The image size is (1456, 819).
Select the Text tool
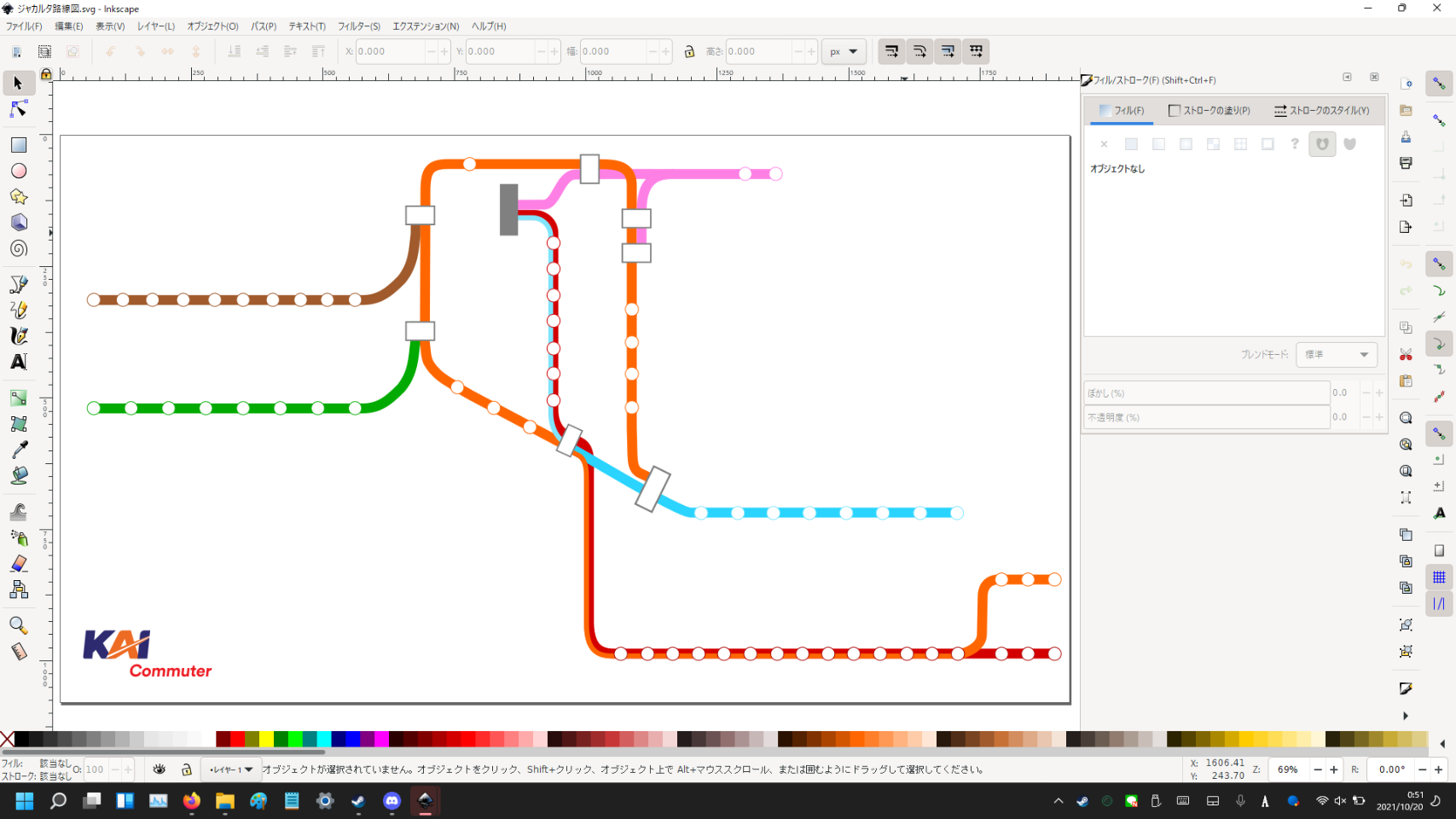click(x=18, y=362)
